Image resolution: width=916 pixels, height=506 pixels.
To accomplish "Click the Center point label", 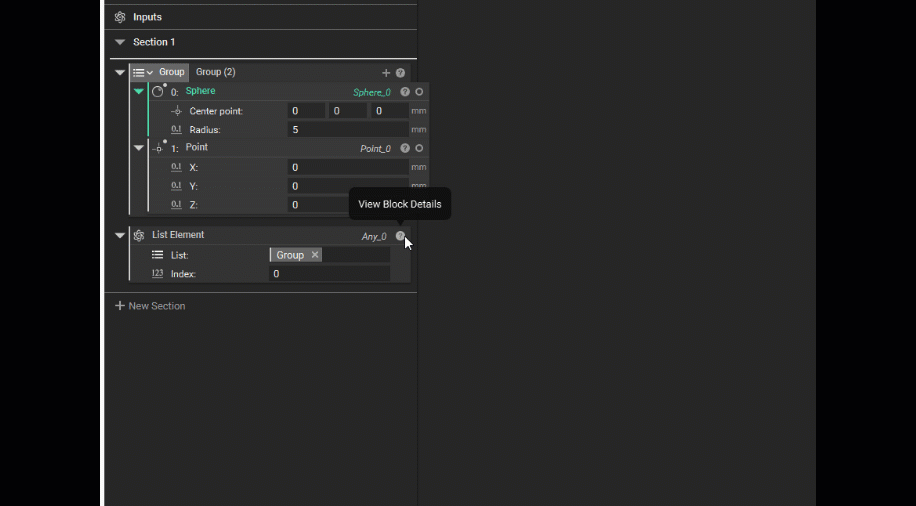I will [x=216, y=111].
